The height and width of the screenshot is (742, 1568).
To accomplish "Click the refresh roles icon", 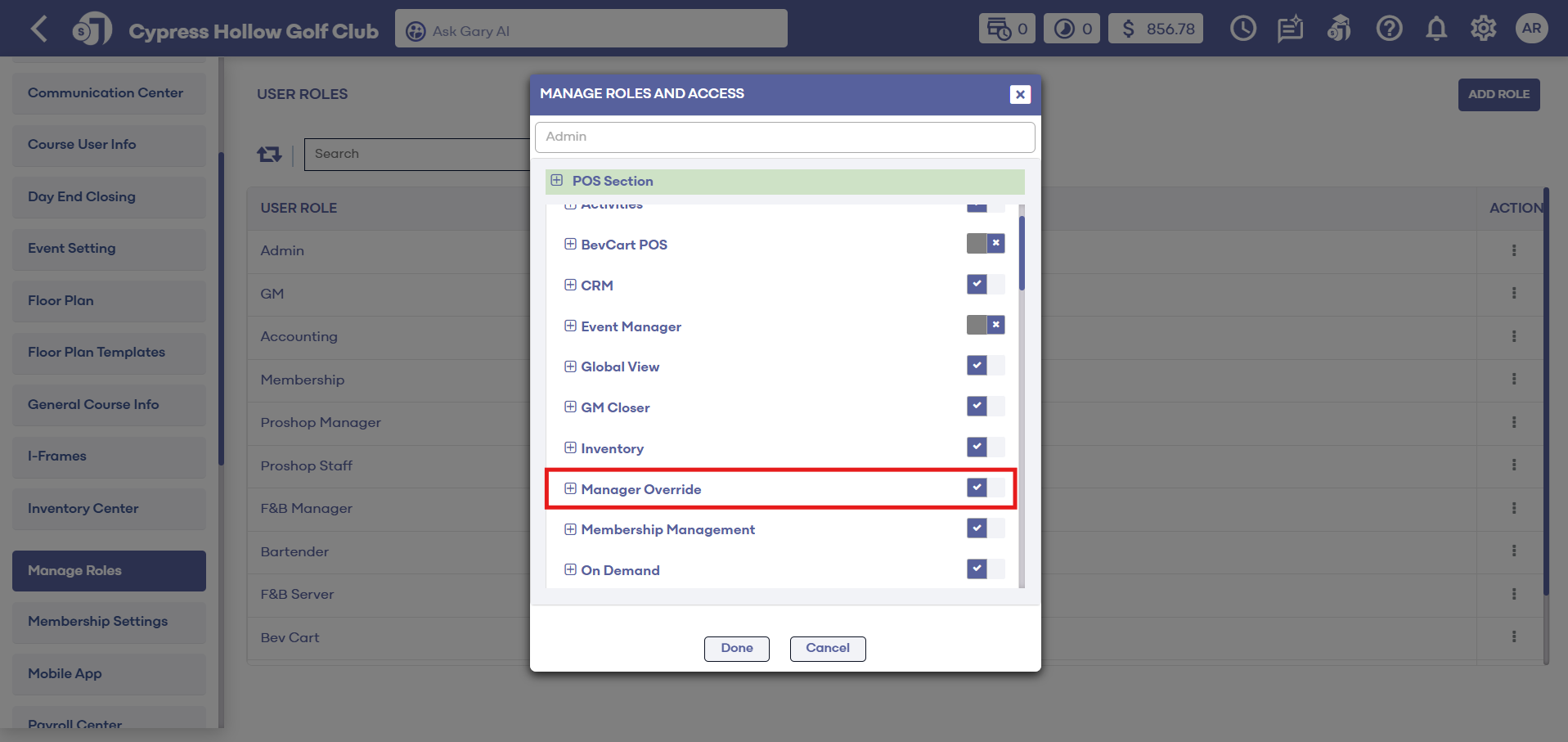I will [269, 154].
